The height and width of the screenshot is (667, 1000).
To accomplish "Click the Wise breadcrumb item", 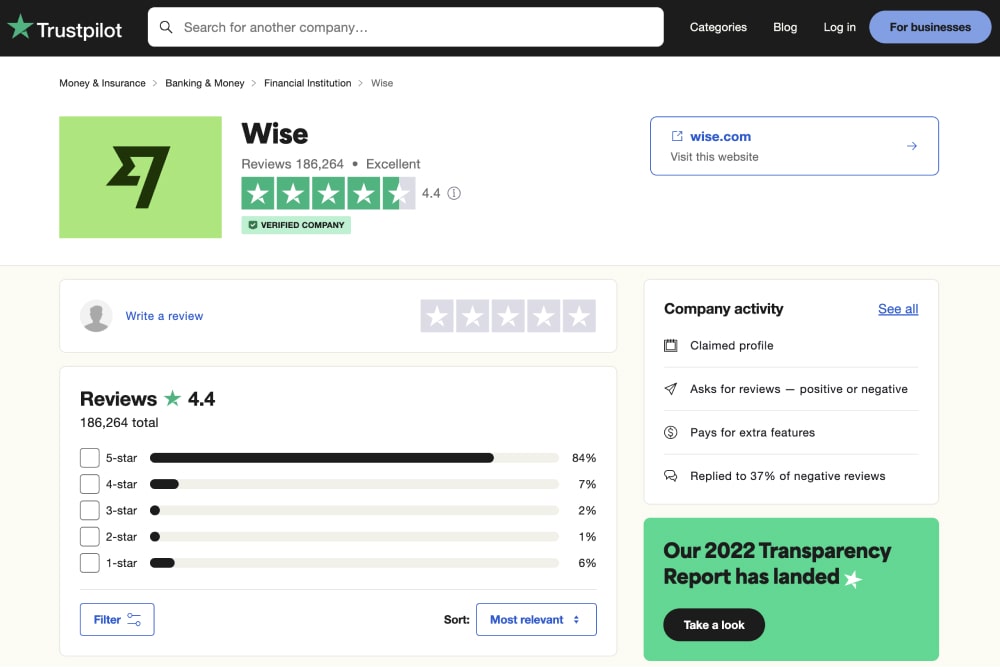I will 382,83.
